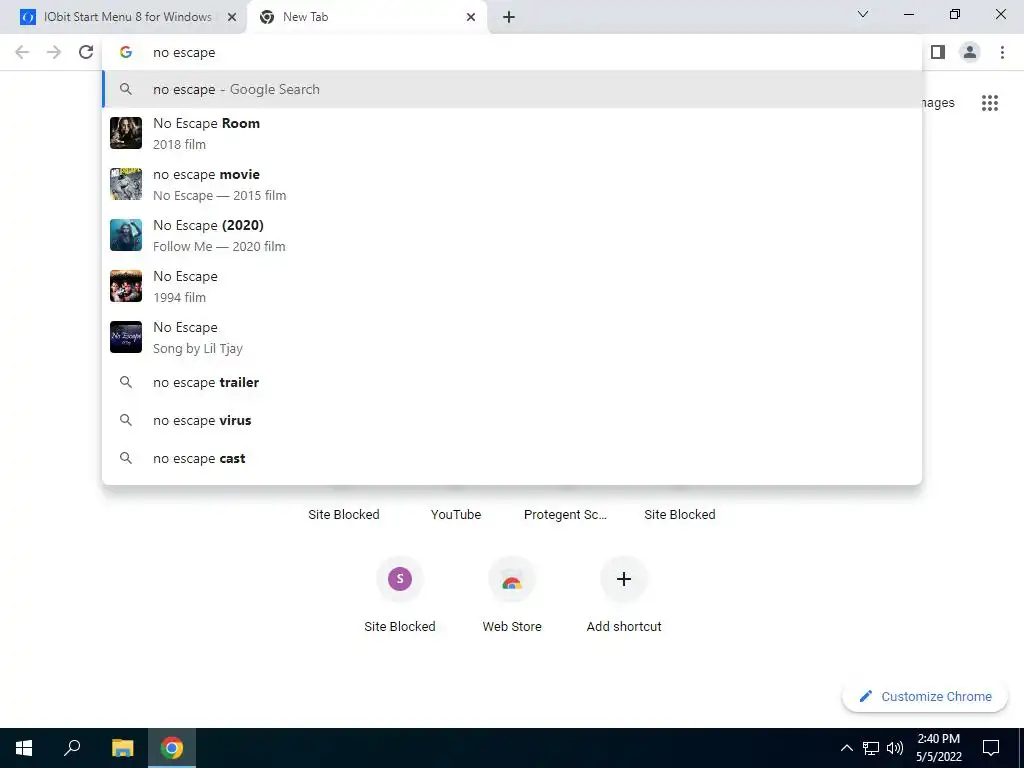Click search icon beside 'no escape trailer'
Viewport: 1024px width, 768px height.
126,383
